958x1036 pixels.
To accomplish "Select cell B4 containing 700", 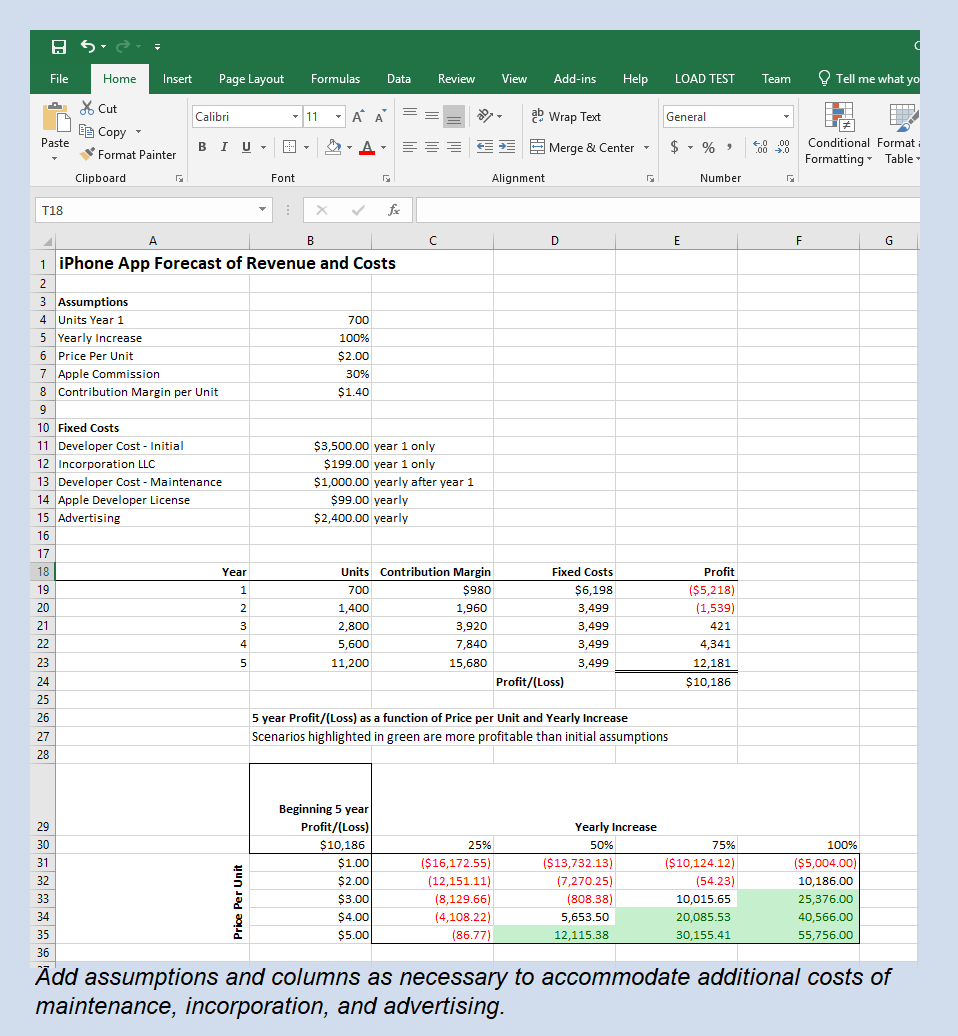I will [310, 319].
